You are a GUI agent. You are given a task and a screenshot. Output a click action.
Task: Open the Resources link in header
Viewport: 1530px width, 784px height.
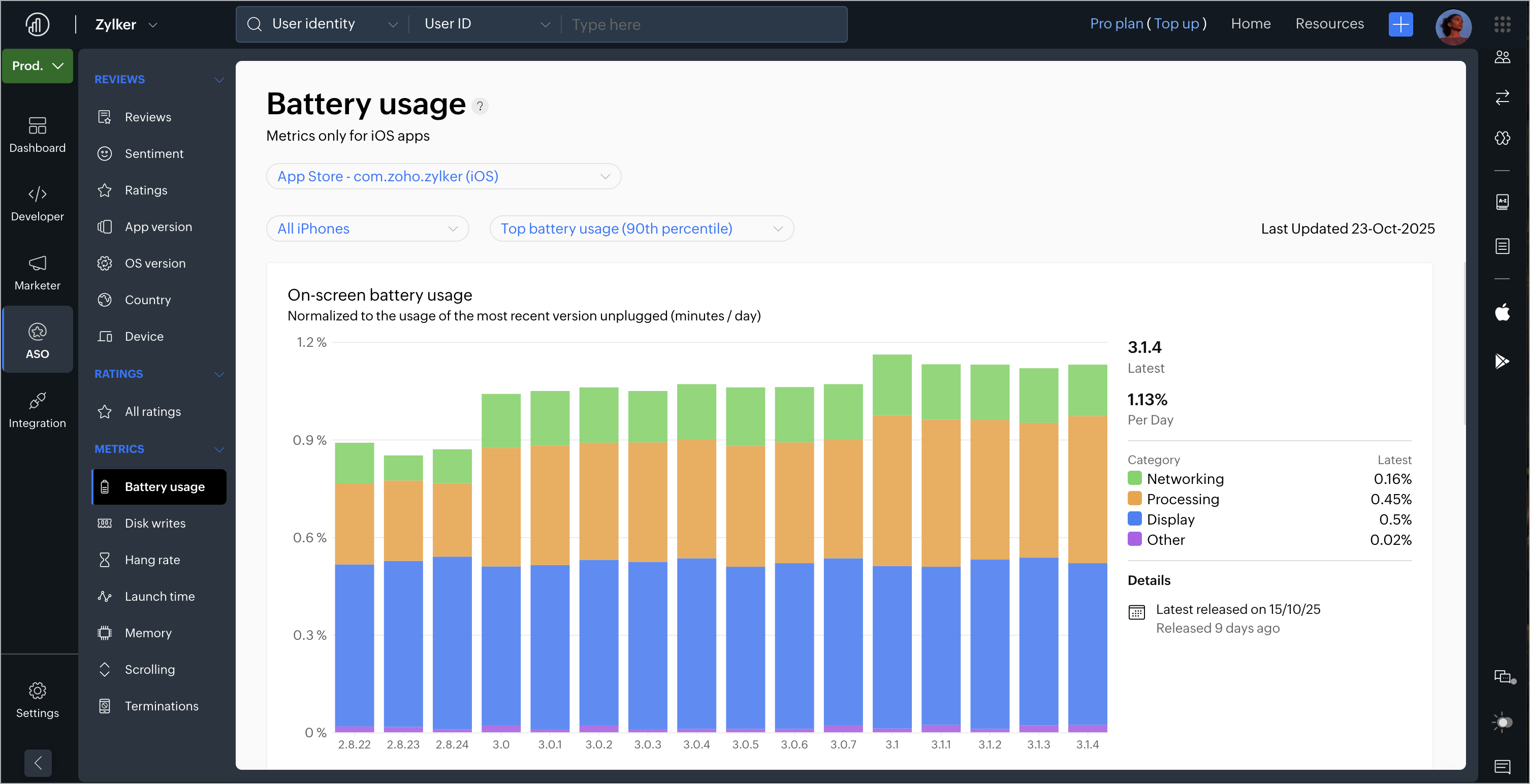1329,24
